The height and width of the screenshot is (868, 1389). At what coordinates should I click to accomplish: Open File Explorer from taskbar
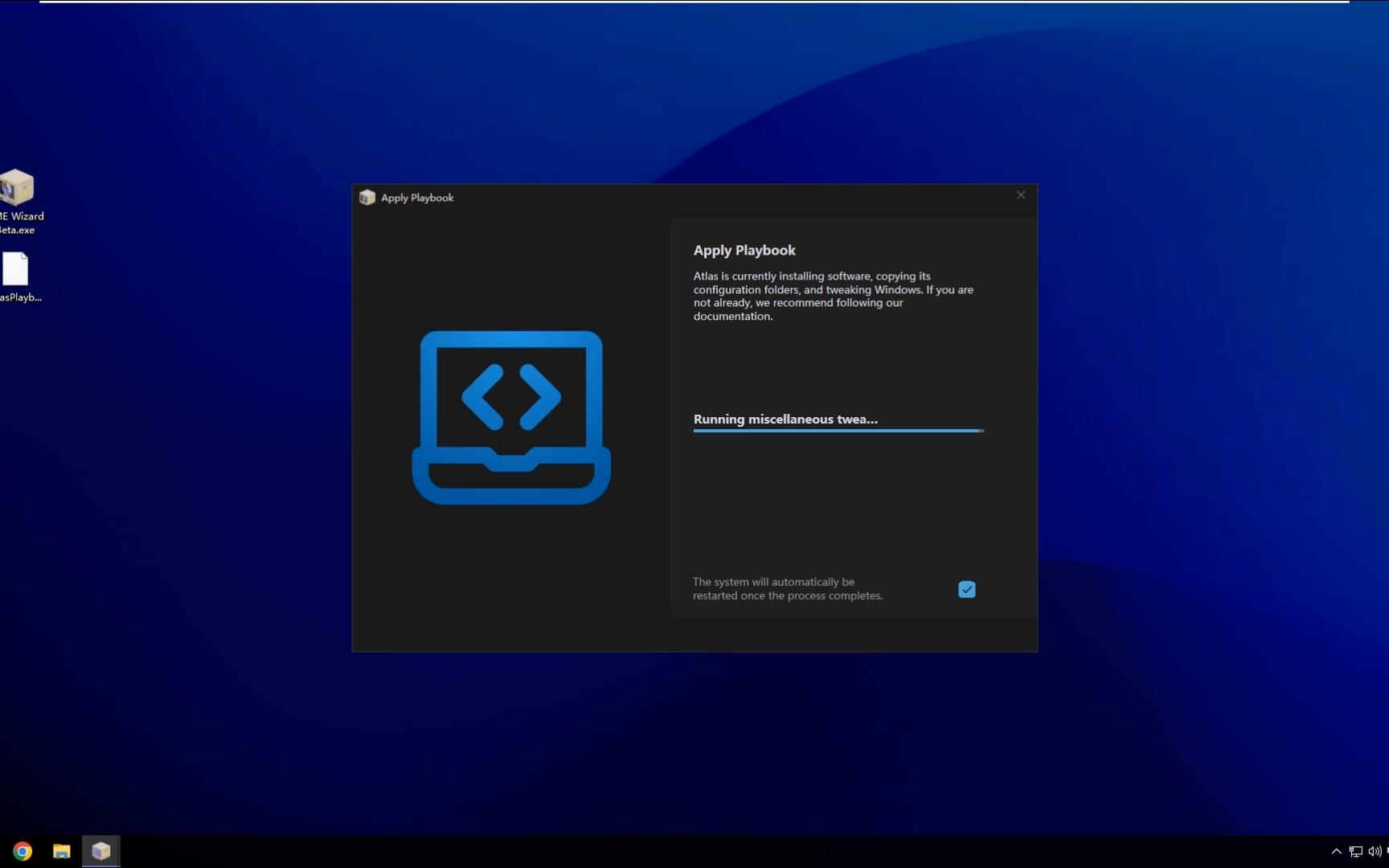pos(62,851)
